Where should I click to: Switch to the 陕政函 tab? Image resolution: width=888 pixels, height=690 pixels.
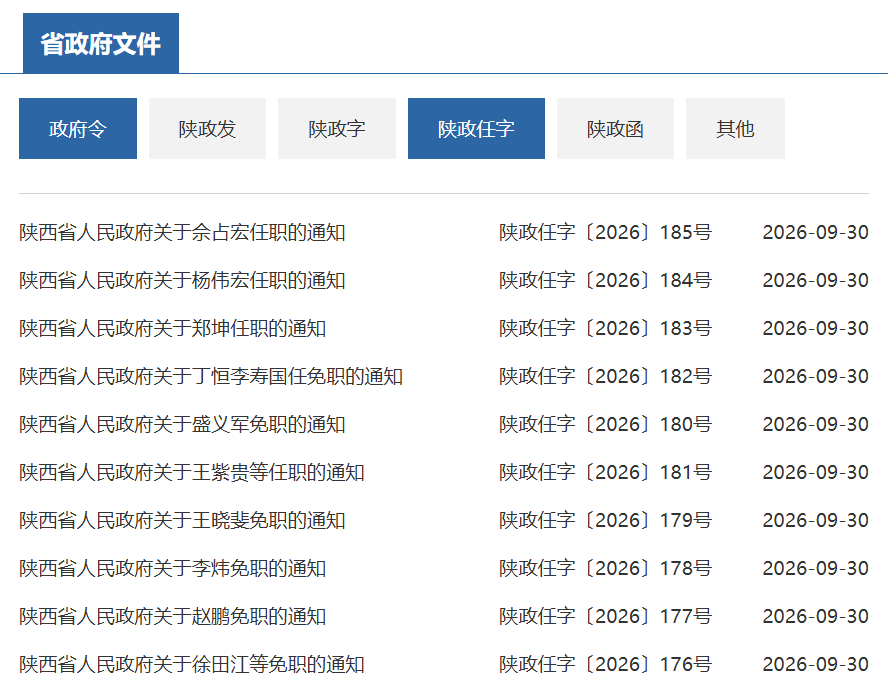616,129
